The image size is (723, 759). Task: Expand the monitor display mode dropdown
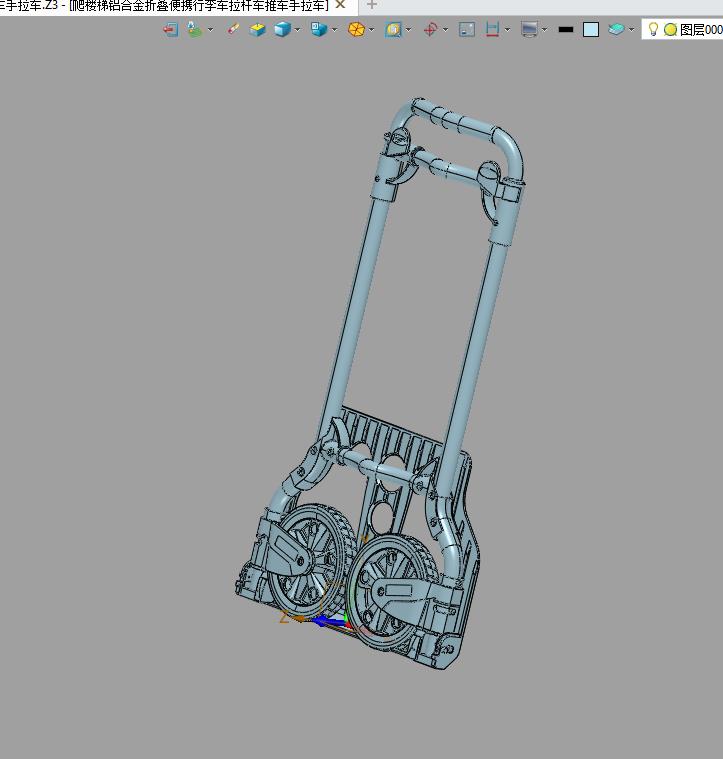[544, 30]
